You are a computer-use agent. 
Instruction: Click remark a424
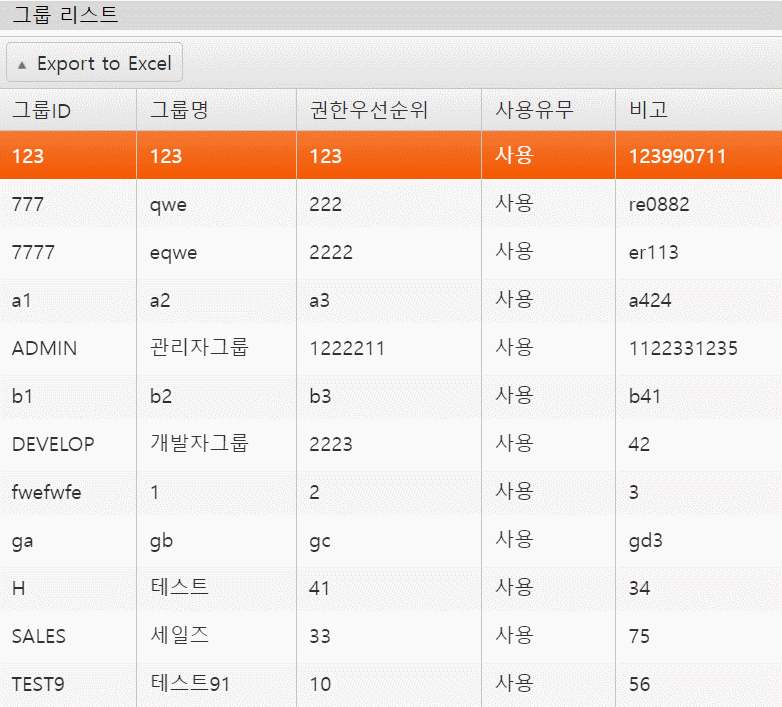(650, 301)
